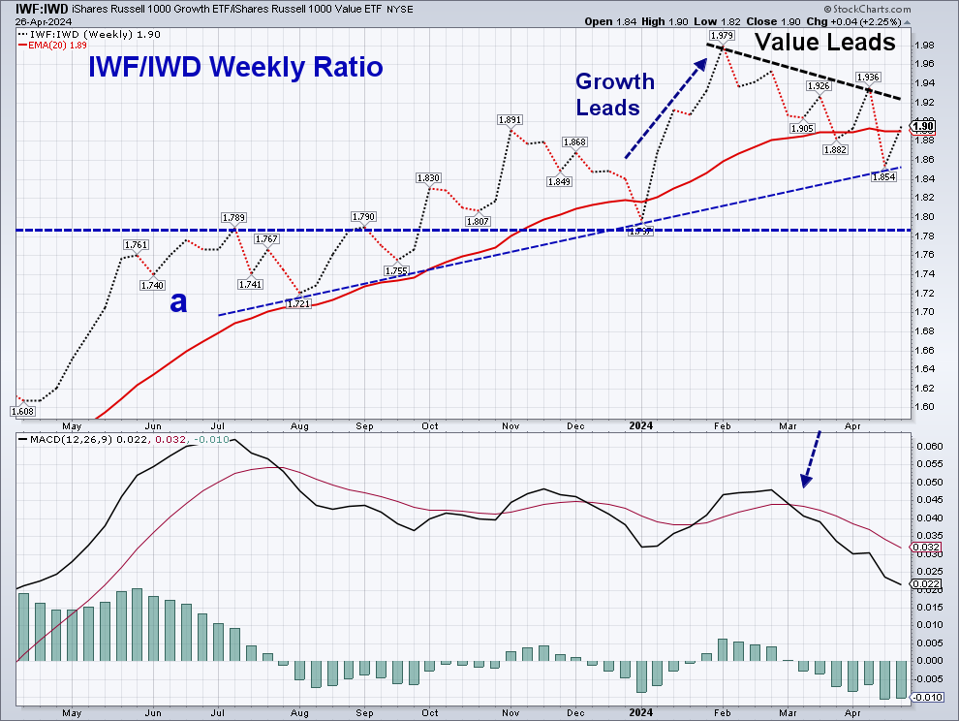Click the 2024 label on the upper time axis
Screen dimensions: 959x721
(640, 425)
